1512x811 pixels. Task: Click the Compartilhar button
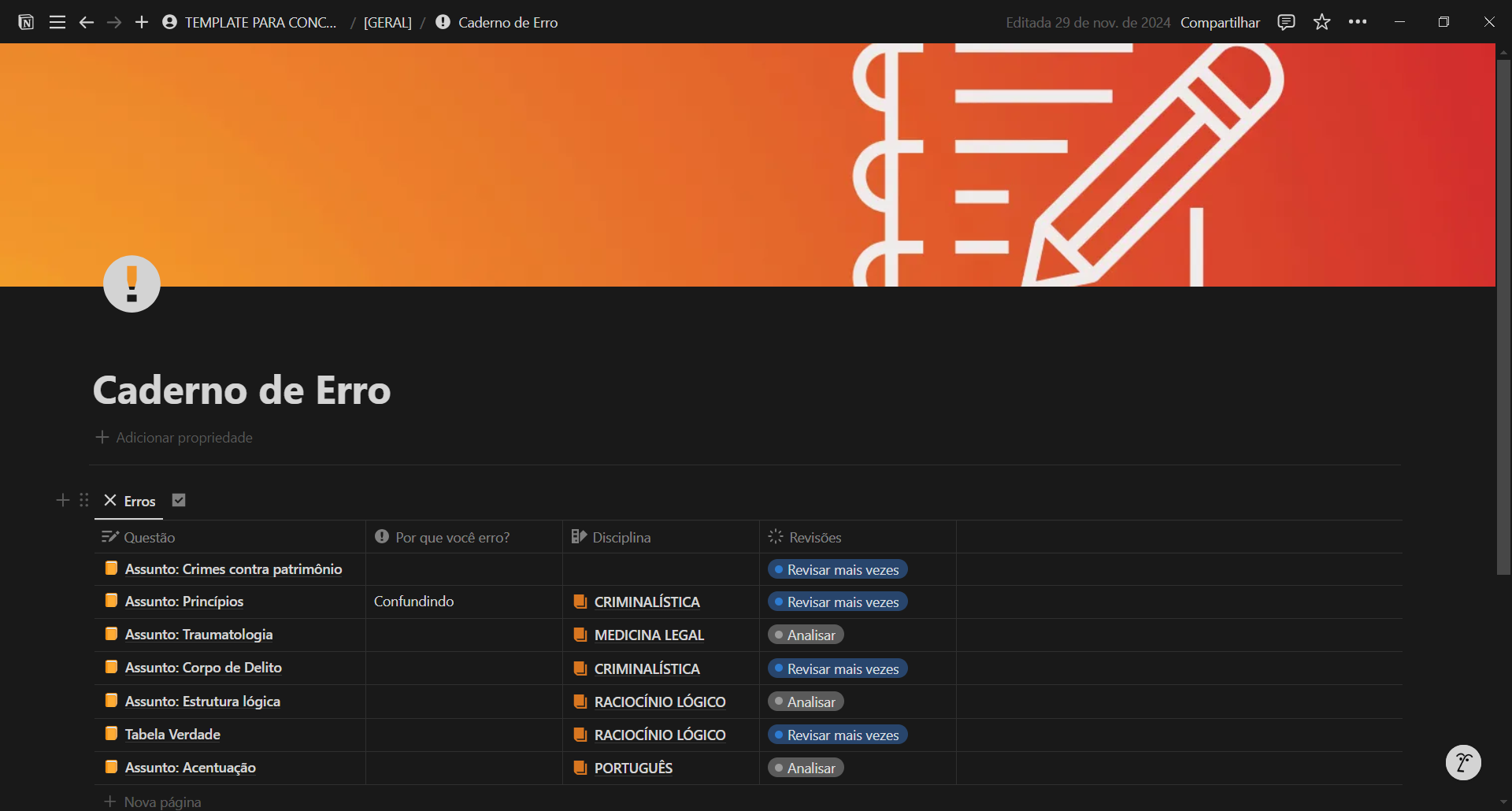tap(1219, 22)
